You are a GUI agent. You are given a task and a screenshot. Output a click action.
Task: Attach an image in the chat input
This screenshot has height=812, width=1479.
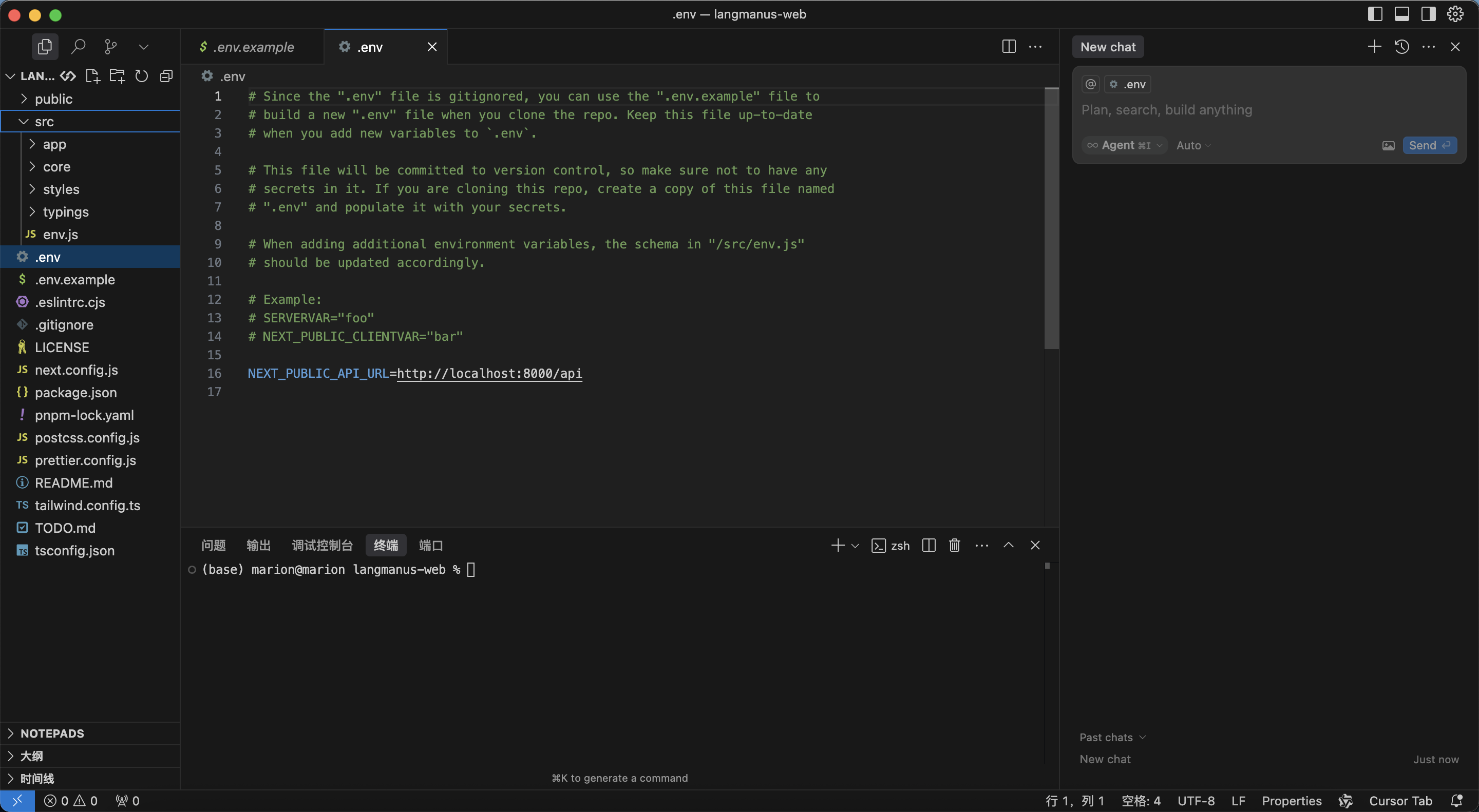(1388, 146)
